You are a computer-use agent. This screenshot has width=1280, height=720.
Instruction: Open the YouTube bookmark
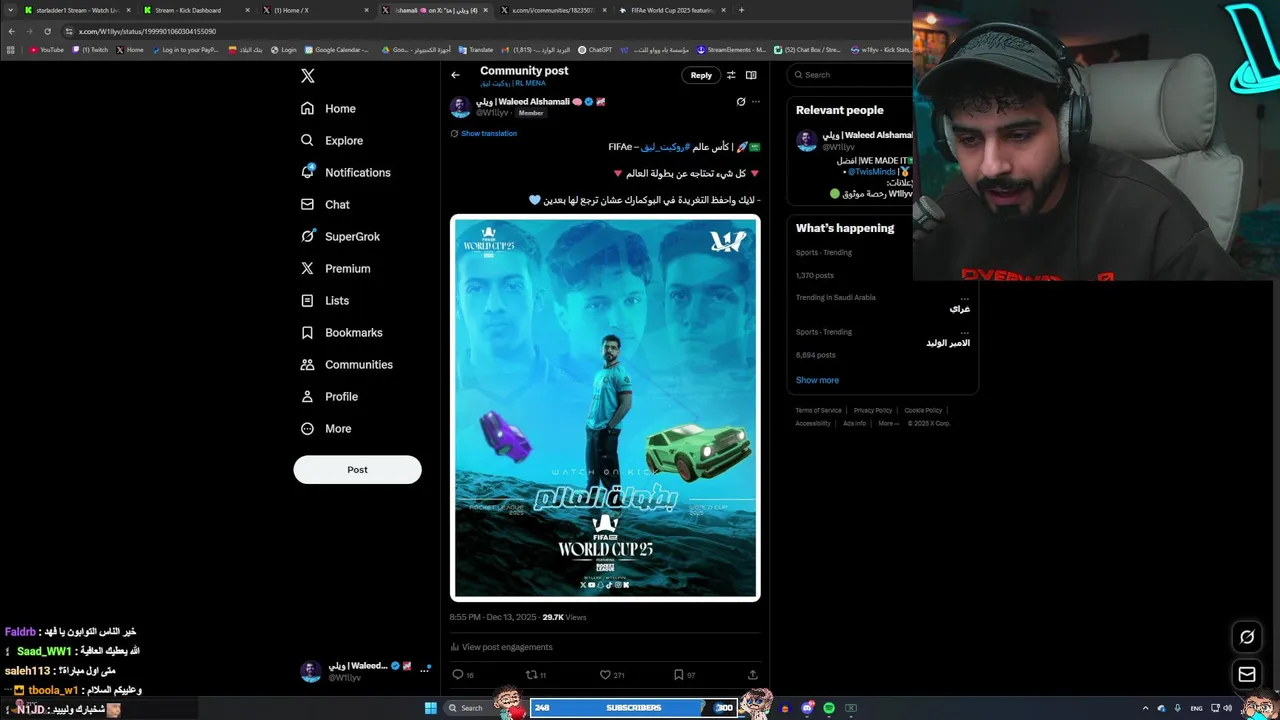(47, 49)
